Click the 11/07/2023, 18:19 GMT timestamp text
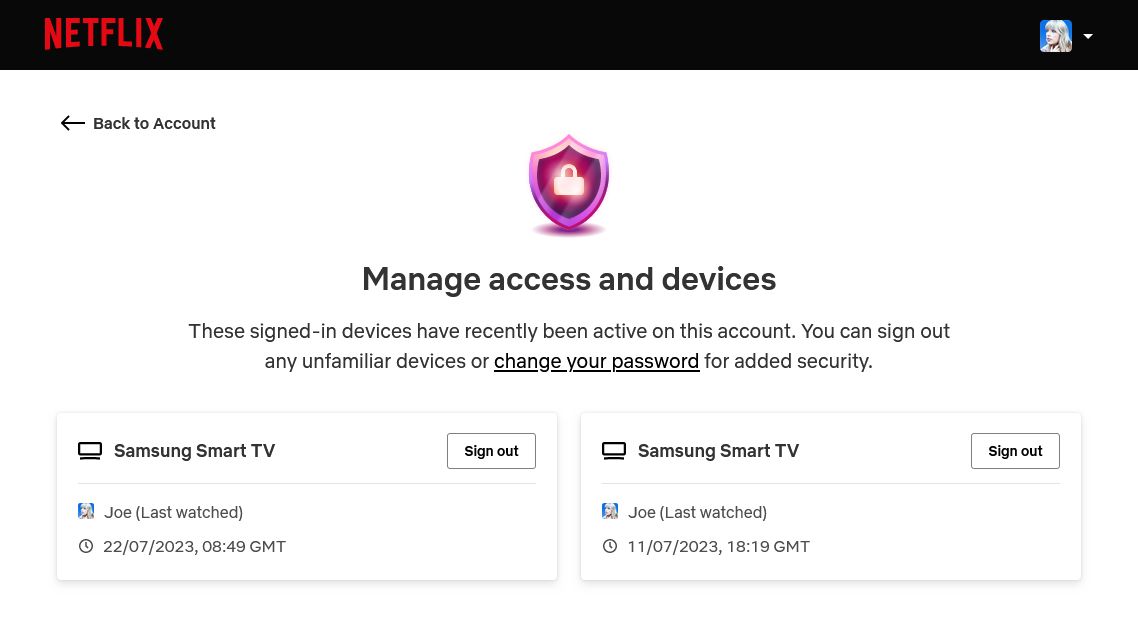The height and width of the screenshot is (635, 1138). 718,546
